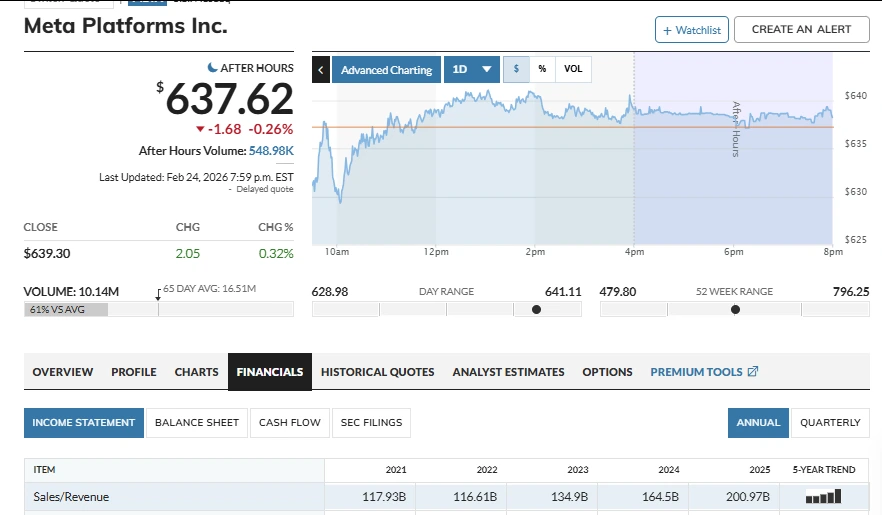This screenshot has width=882, height=515.
Task: Open Advanced Charting
Action: click(x=386, y=69)
